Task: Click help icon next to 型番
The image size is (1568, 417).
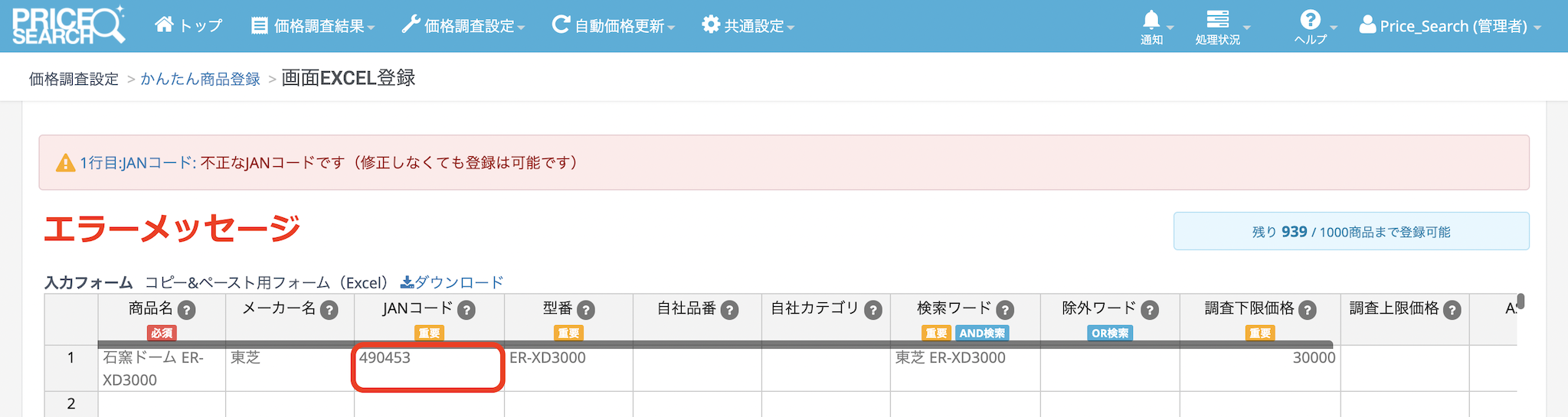Action: click(585, 310)
